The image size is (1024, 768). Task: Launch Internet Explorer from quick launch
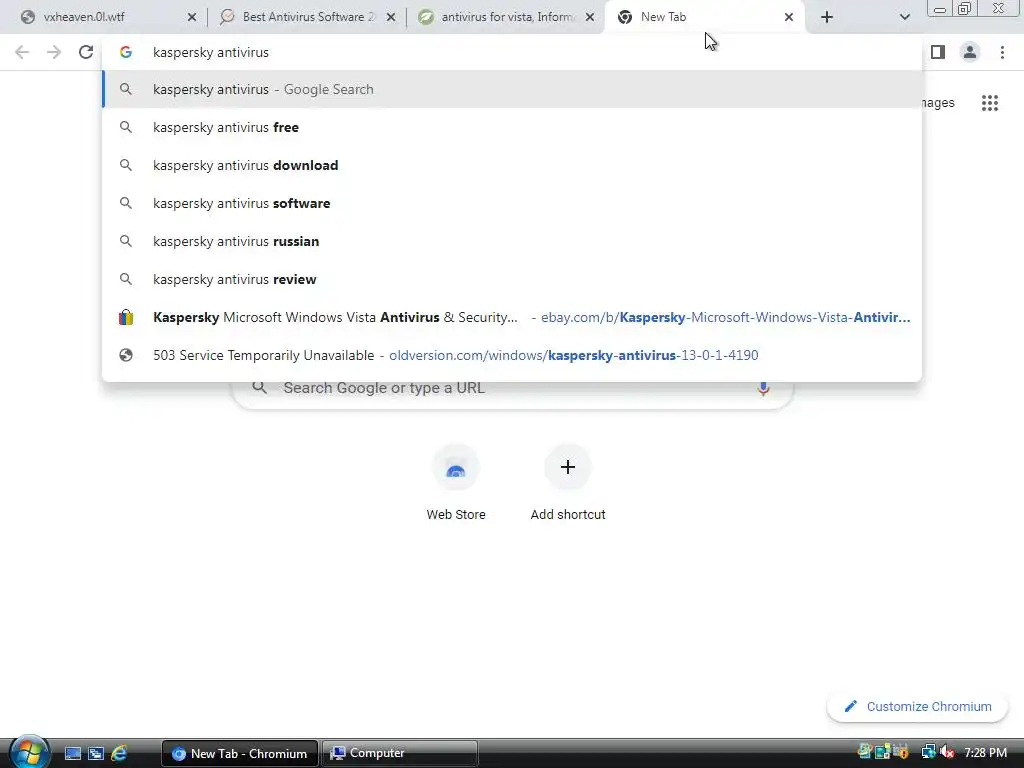tap(119, 754)
